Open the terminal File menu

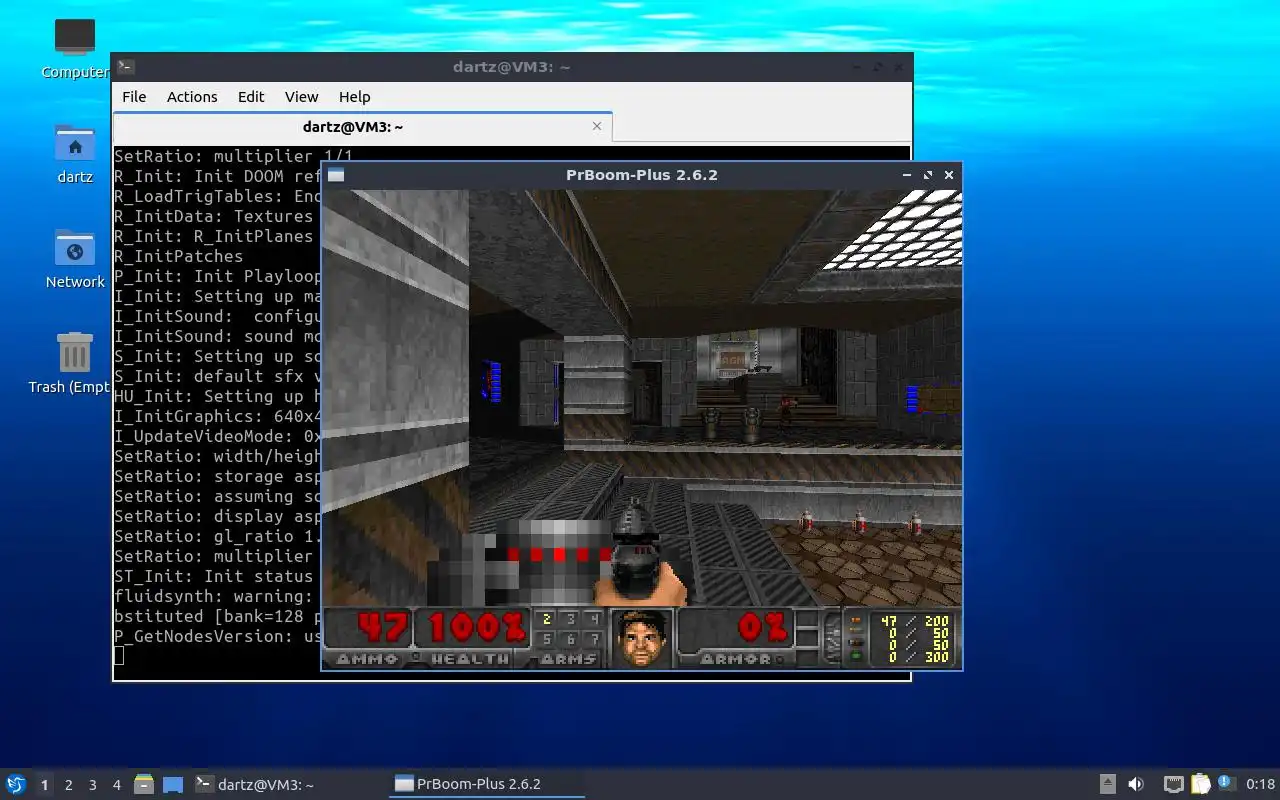click(134, 97)
